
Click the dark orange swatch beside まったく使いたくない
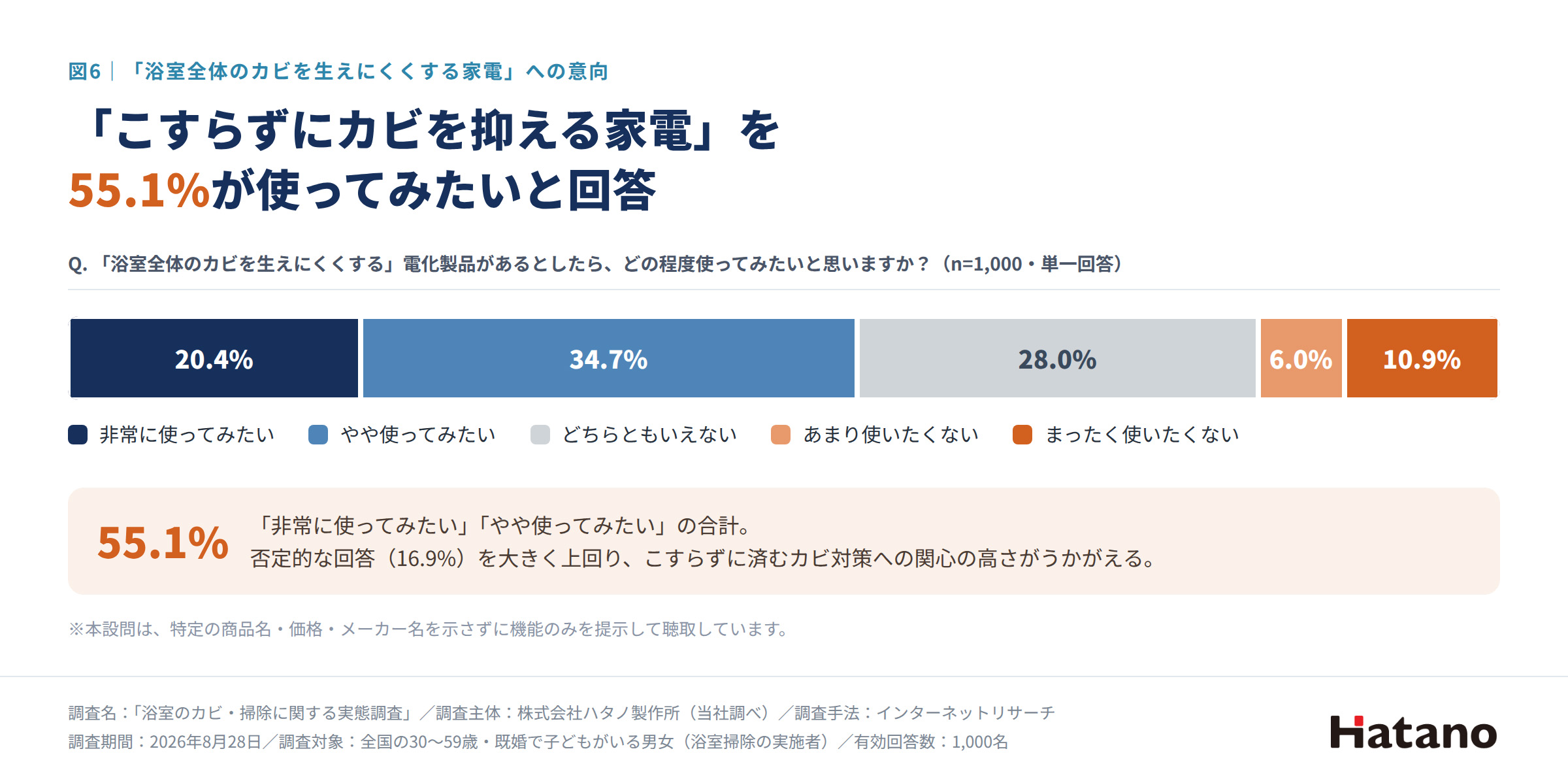tap(1022, 435)
